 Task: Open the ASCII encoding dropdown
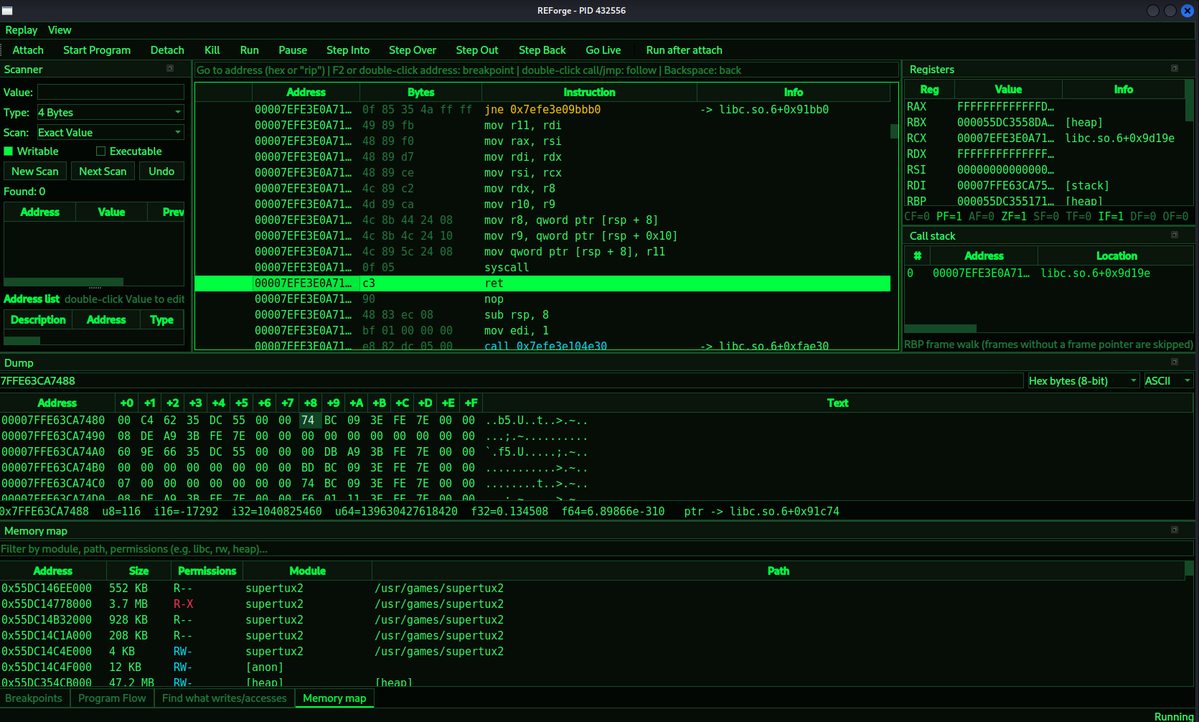1168,381
